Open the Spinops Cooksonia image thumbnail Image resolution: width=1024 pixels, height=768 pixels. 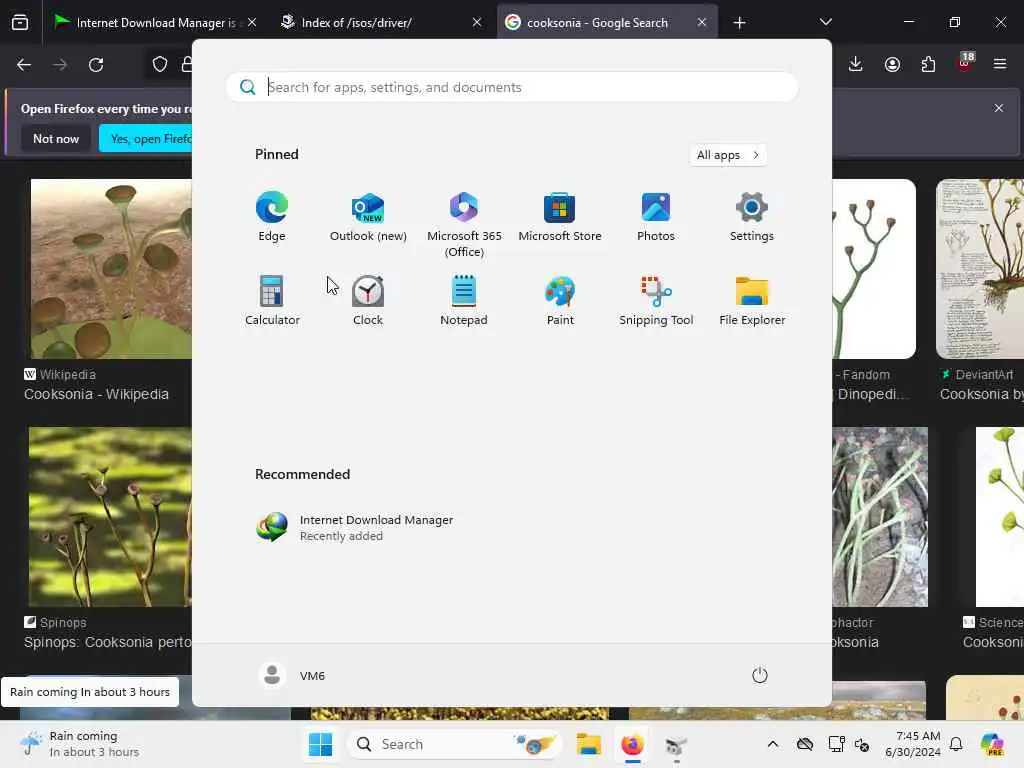(110, 517)
